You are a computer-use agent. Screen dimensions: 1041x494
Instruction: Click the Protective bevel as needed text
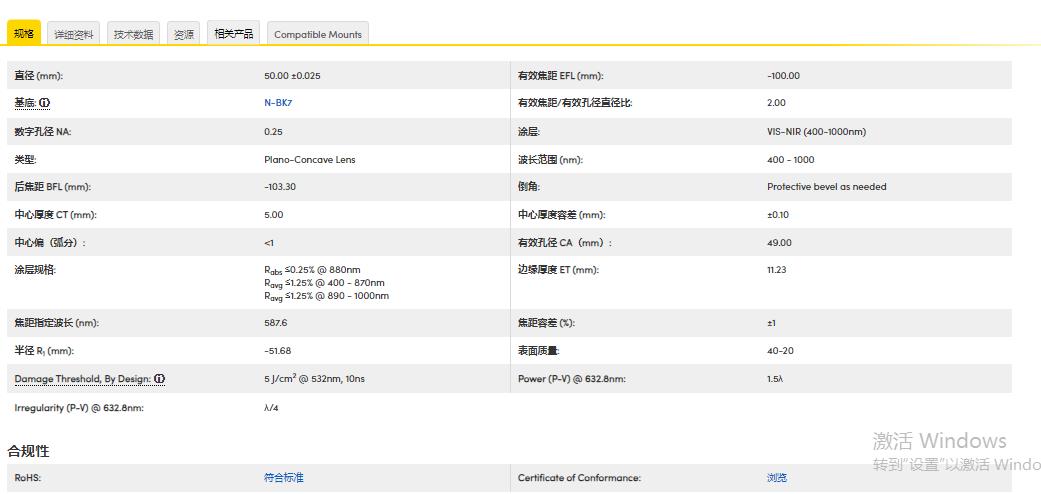[x=826, y=187]
